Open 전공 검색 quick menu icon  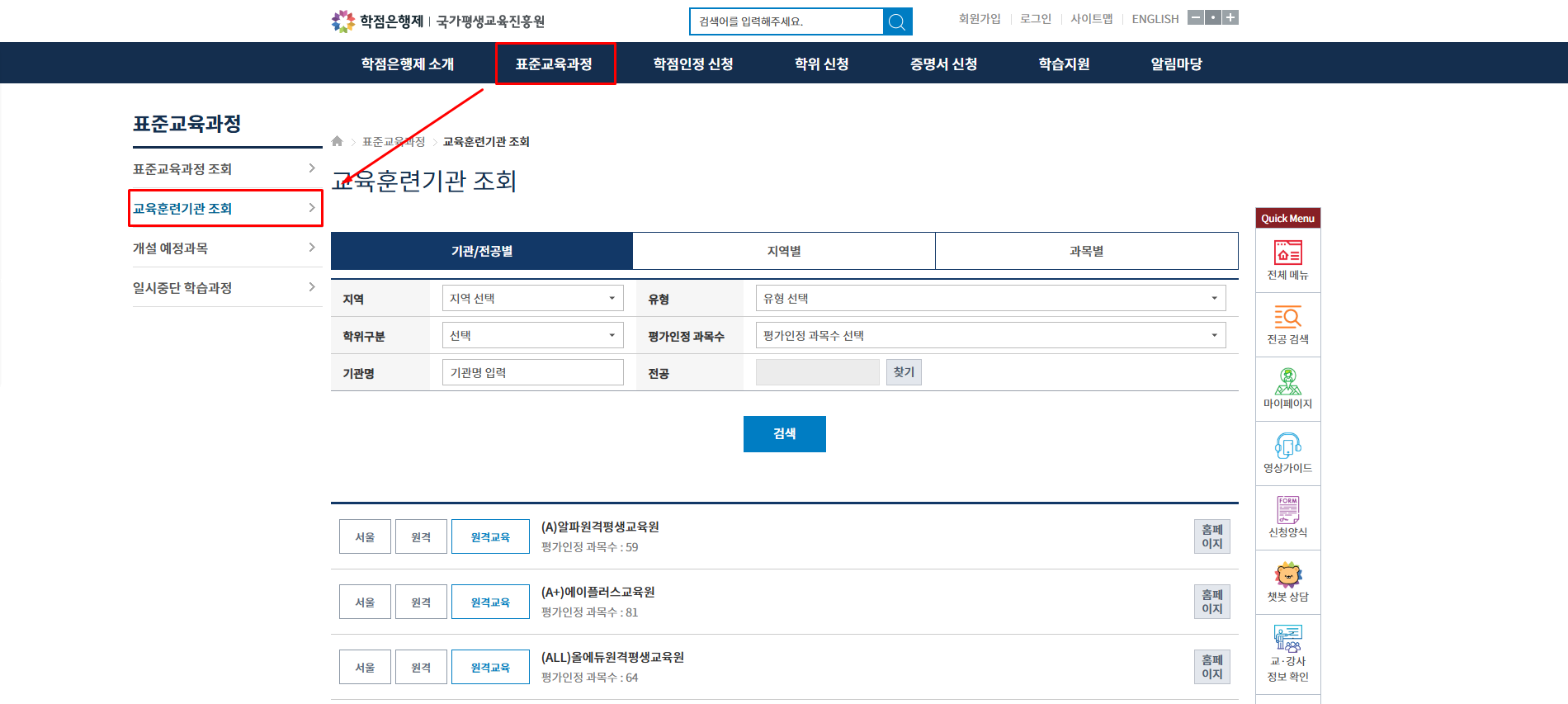(1287, 324)
